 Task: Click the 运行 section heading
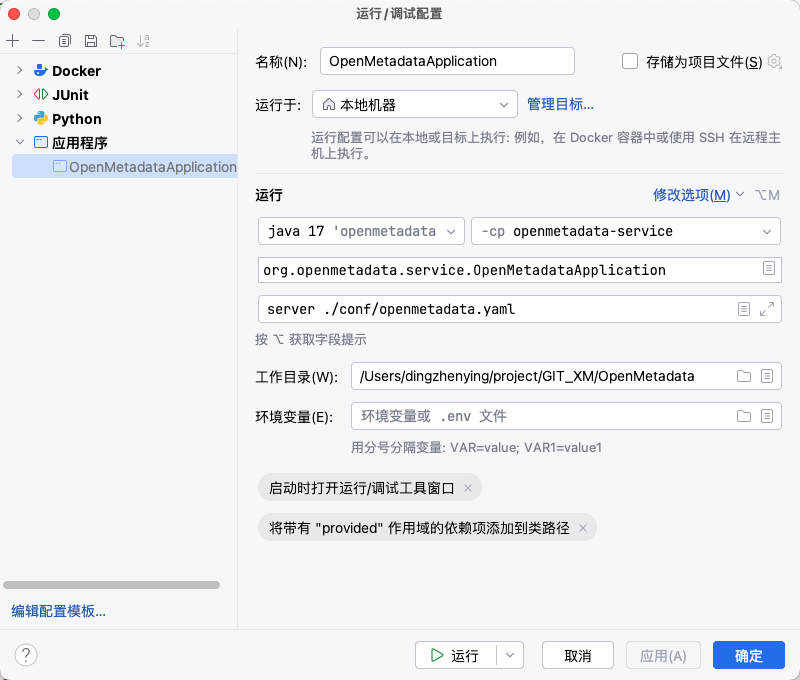(x=269, y=195)
